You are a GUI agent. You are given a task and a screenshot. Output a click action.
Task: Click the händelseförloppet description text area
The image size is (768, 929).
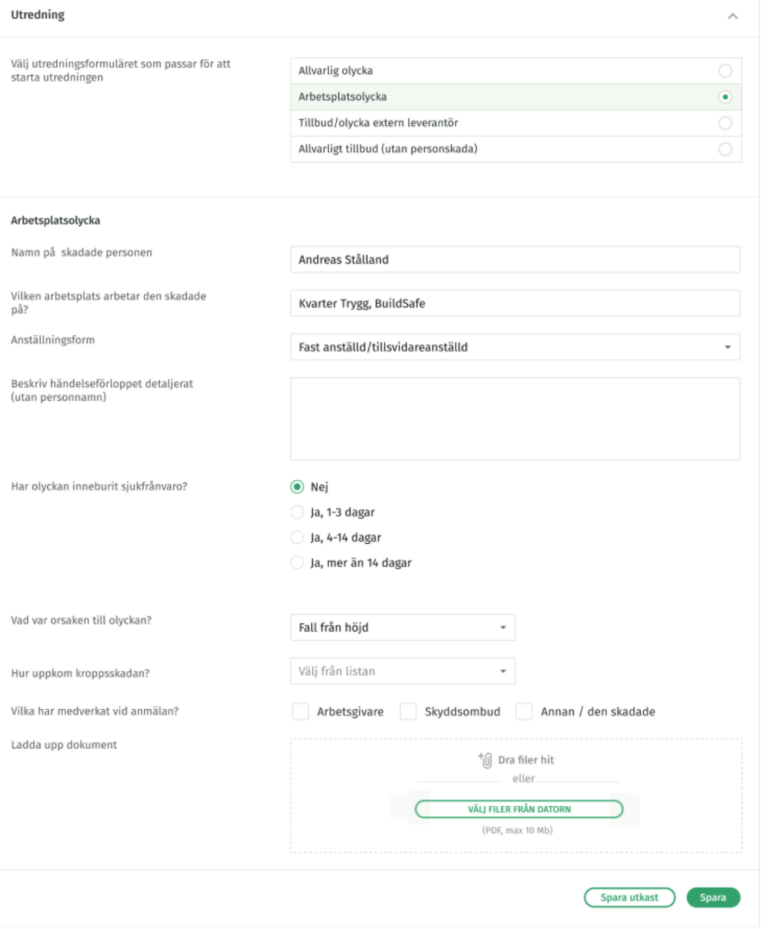click(x=515, y=418)
